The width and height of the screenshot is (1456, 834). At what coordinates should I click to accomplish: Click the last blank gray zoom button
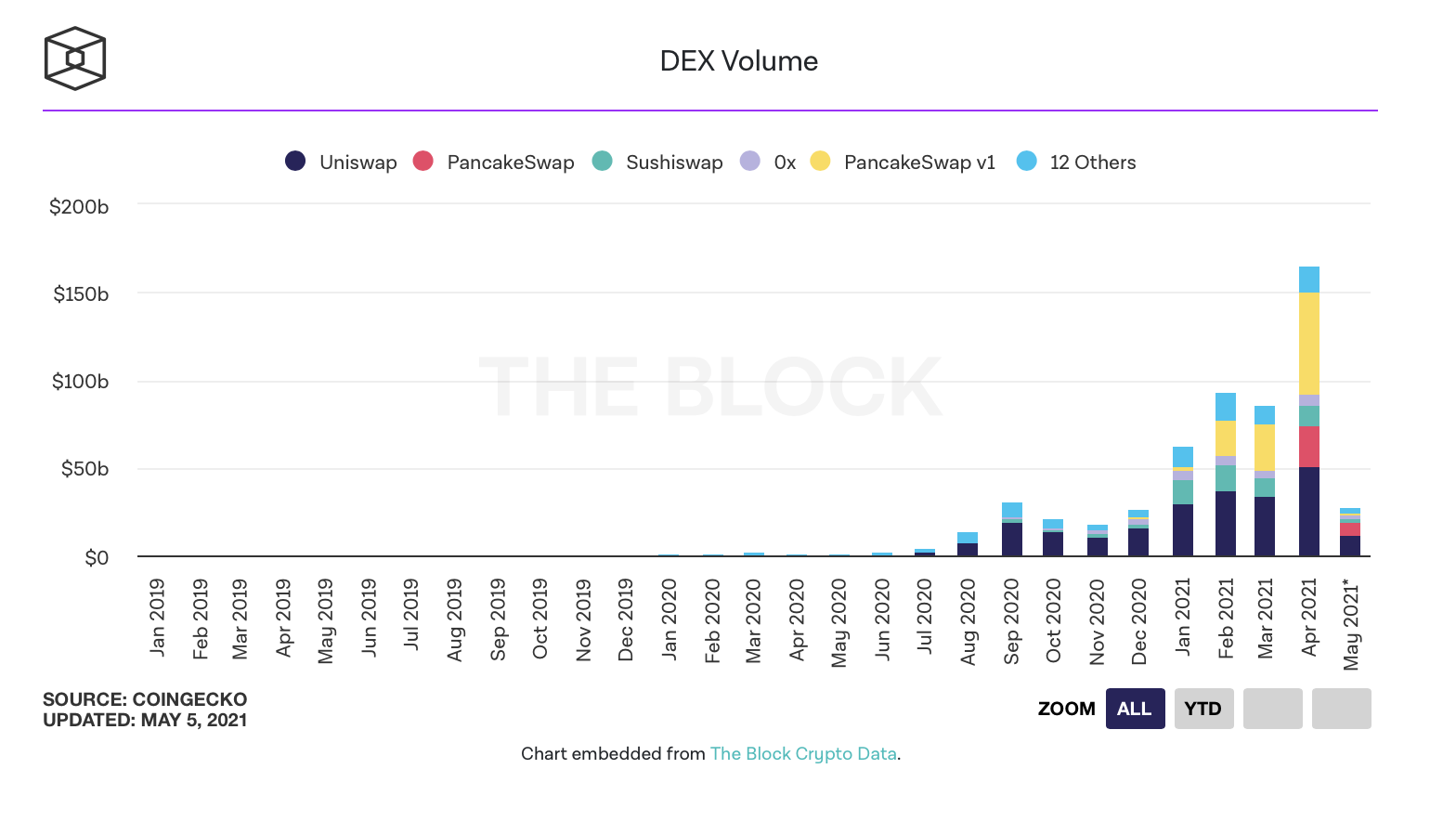[1341, 709]
